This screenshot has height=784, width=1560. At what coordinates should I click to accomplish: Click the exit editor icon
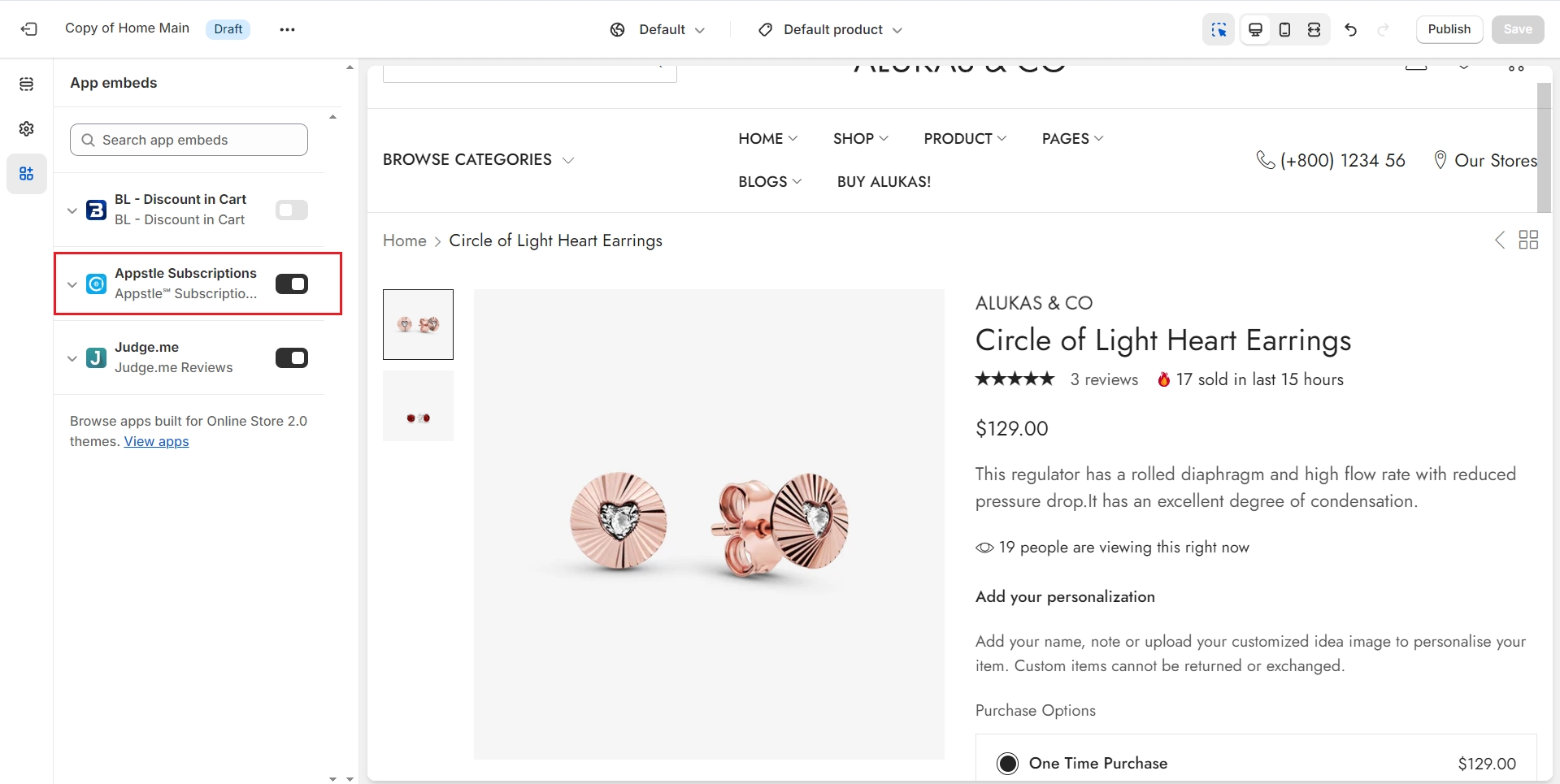point(29,29)
